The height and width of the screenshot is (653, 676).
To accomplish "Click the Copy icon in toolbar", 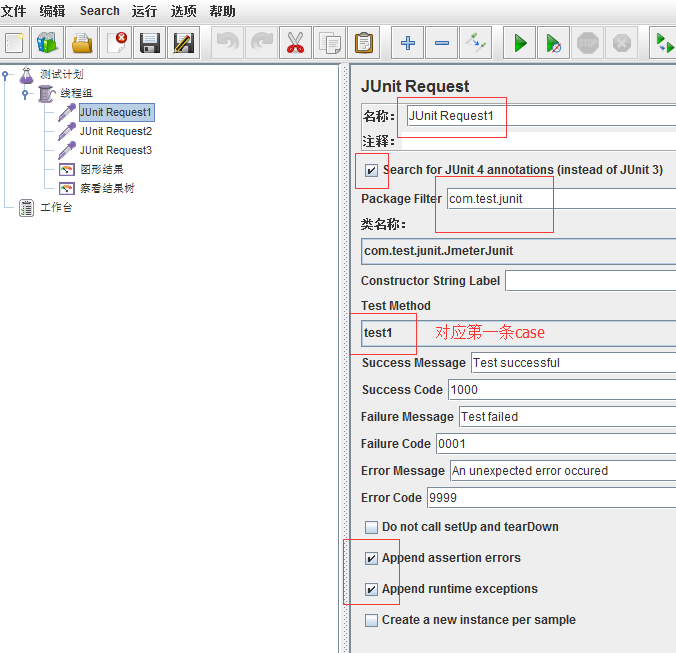I will pos(330,43).
